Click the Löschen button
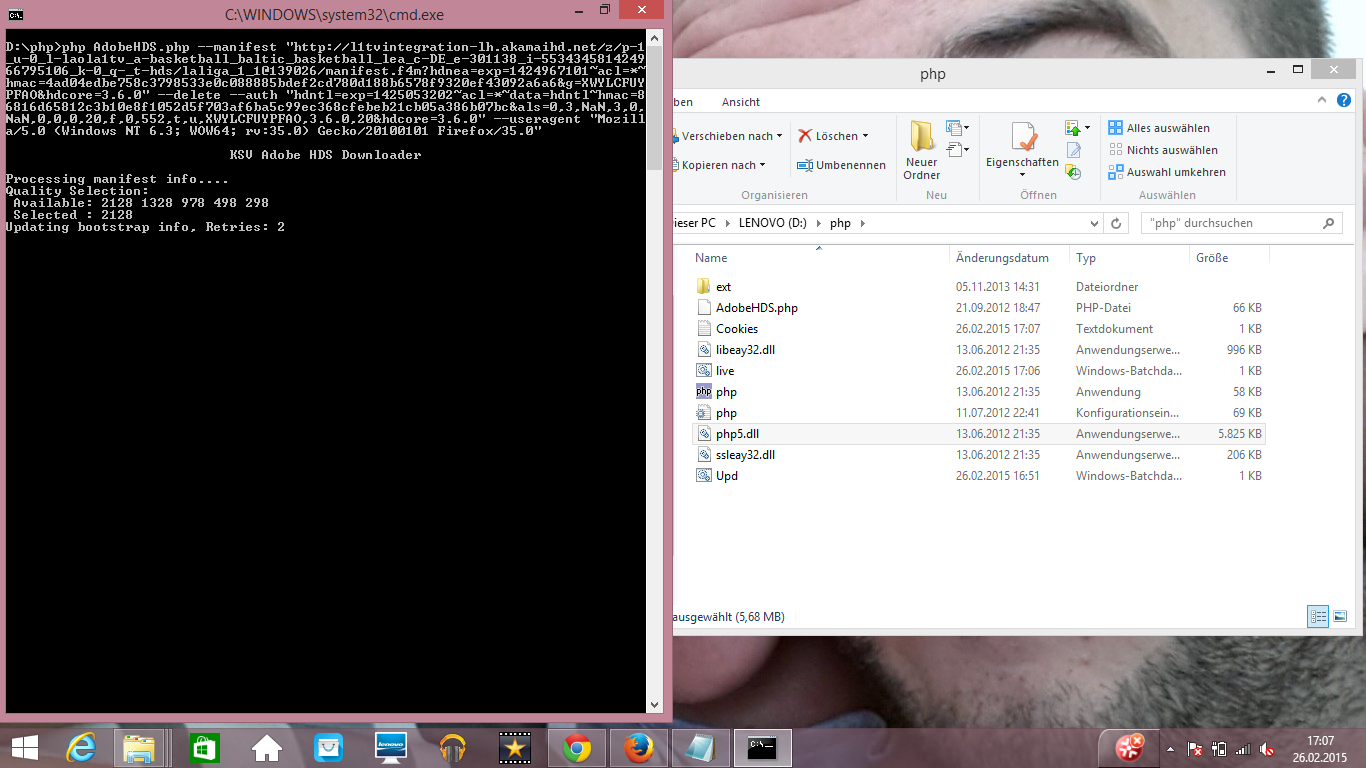 tap(827, 136)
